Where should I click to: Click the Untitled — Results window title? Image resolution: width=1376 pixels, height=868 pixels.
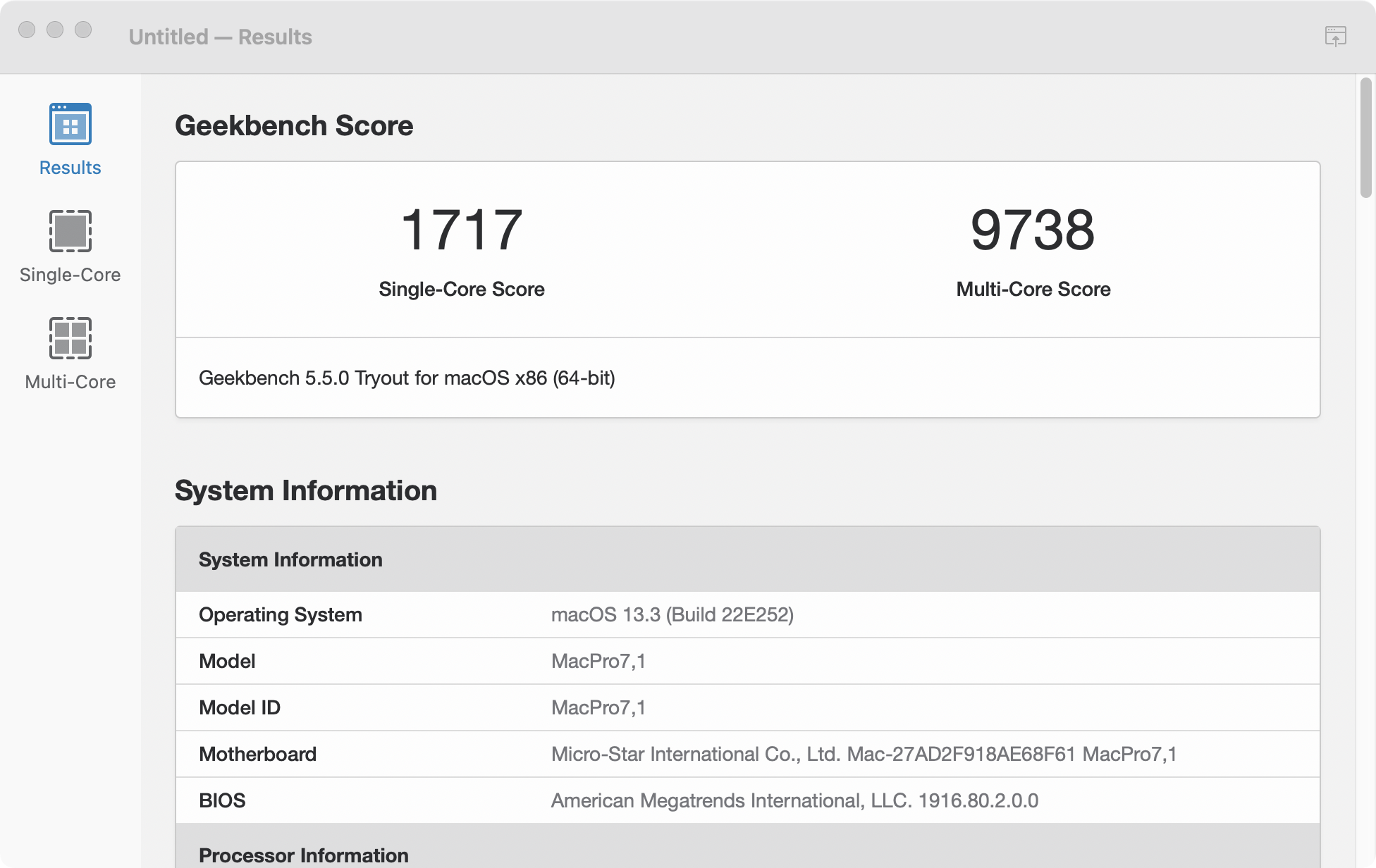tap(220, 37)
